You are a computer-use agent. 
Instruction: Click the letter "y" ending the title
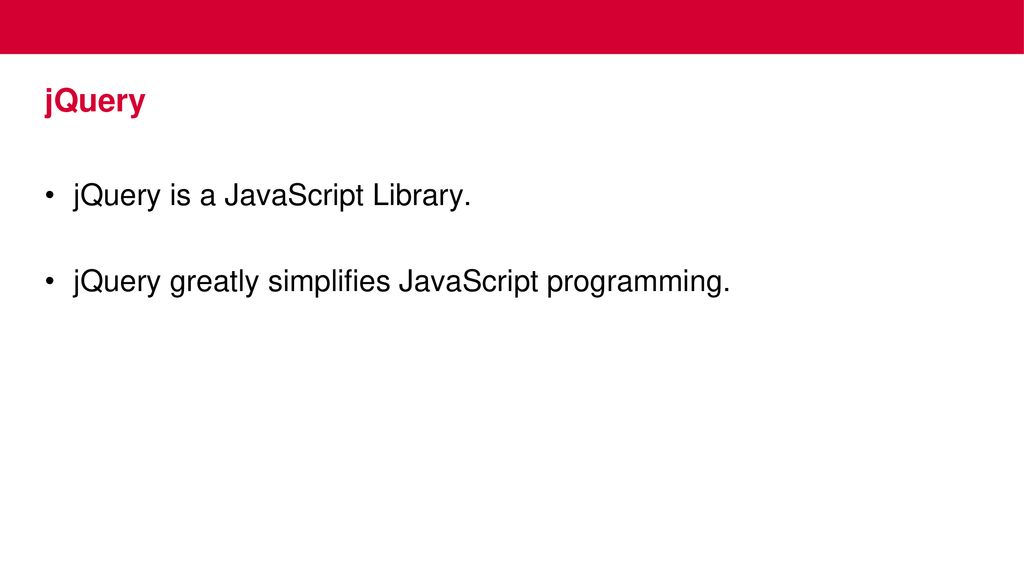click(x=138, y=105)
